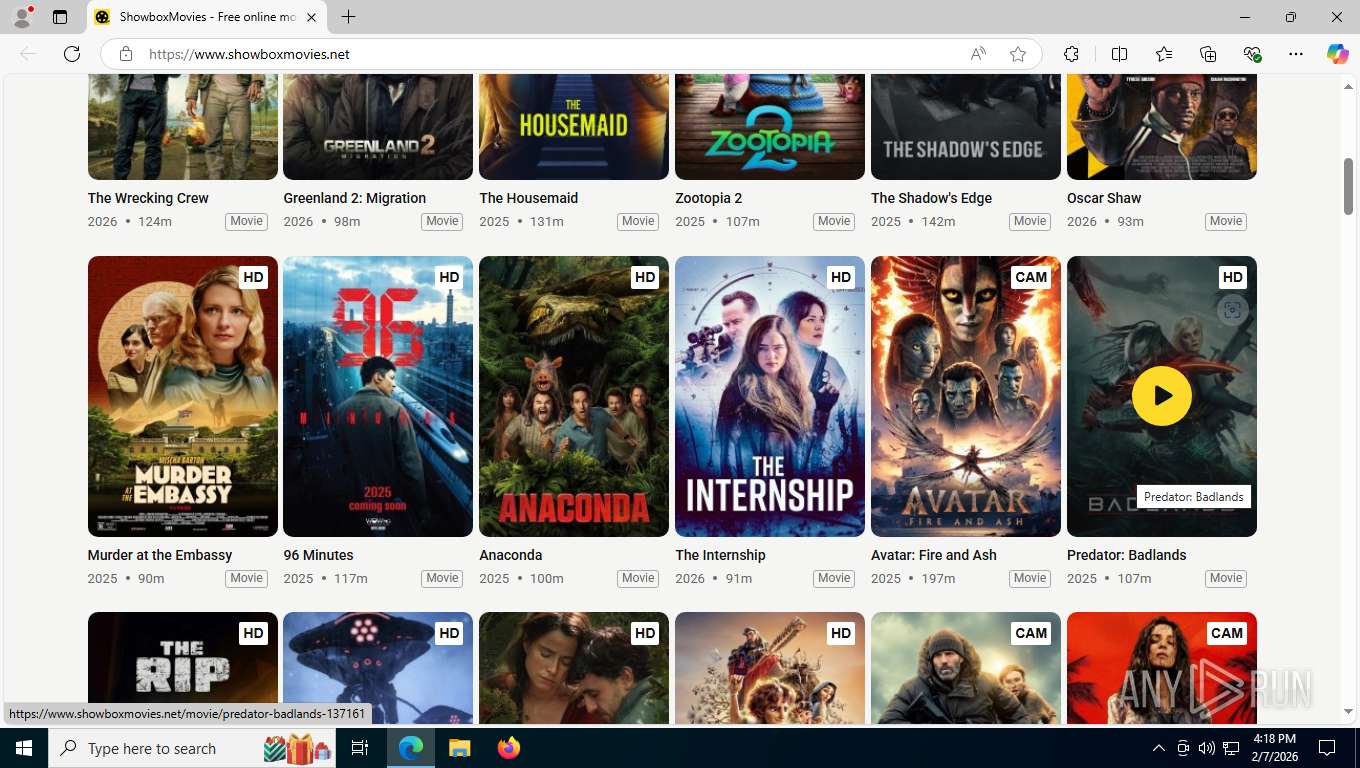Open the 96 Minutes poster

point(378,396)
